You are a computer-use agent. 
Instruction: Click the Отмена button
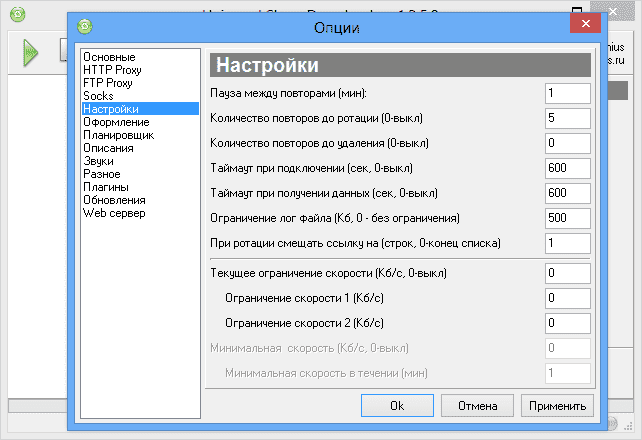click(477, 406)
